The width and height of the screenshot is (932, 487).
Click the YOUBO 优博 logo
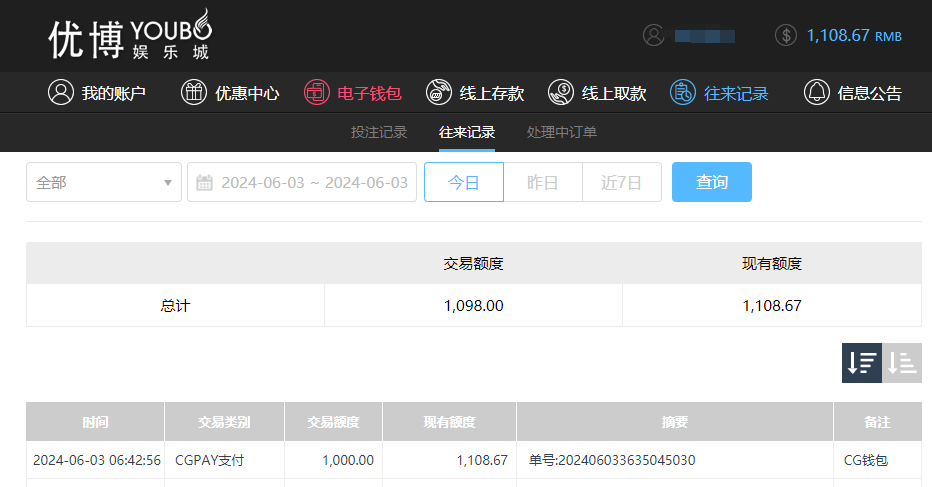[x=130, y=35]
